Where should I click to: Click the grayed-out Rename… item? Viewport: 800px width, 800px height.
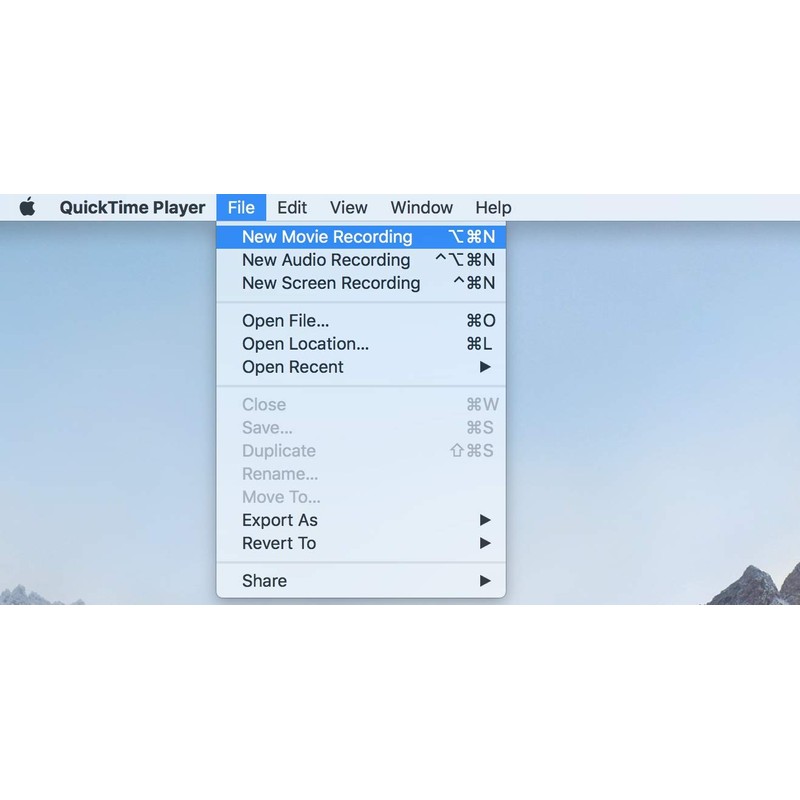pos(361,474)
